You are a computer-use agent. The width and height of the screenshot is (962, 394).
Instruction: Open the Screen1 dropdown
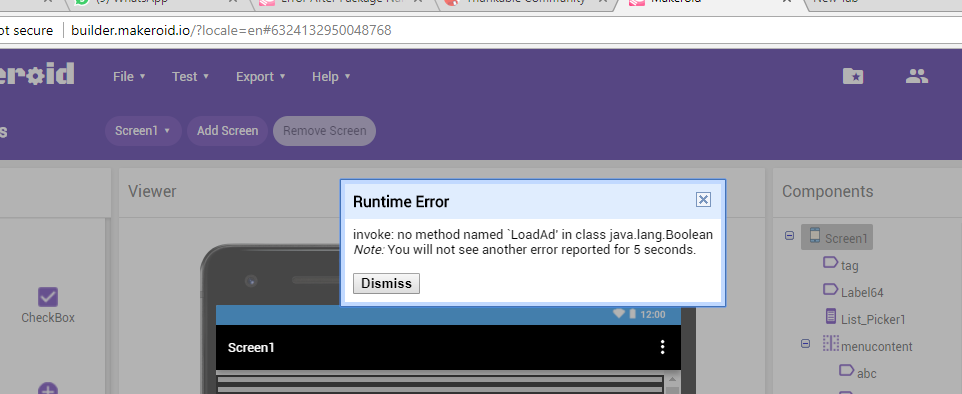pos(144,131)
